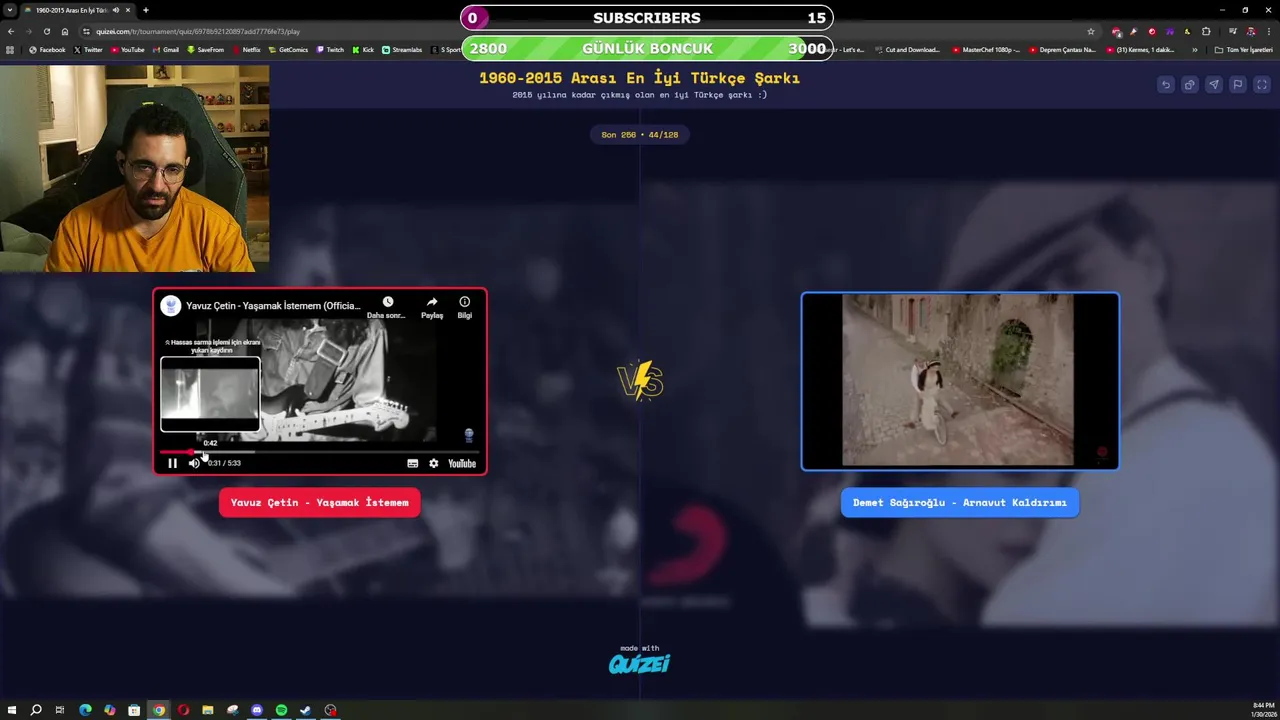
Task: Open the Chrome profile avatar
Action: pos(1250,31)
